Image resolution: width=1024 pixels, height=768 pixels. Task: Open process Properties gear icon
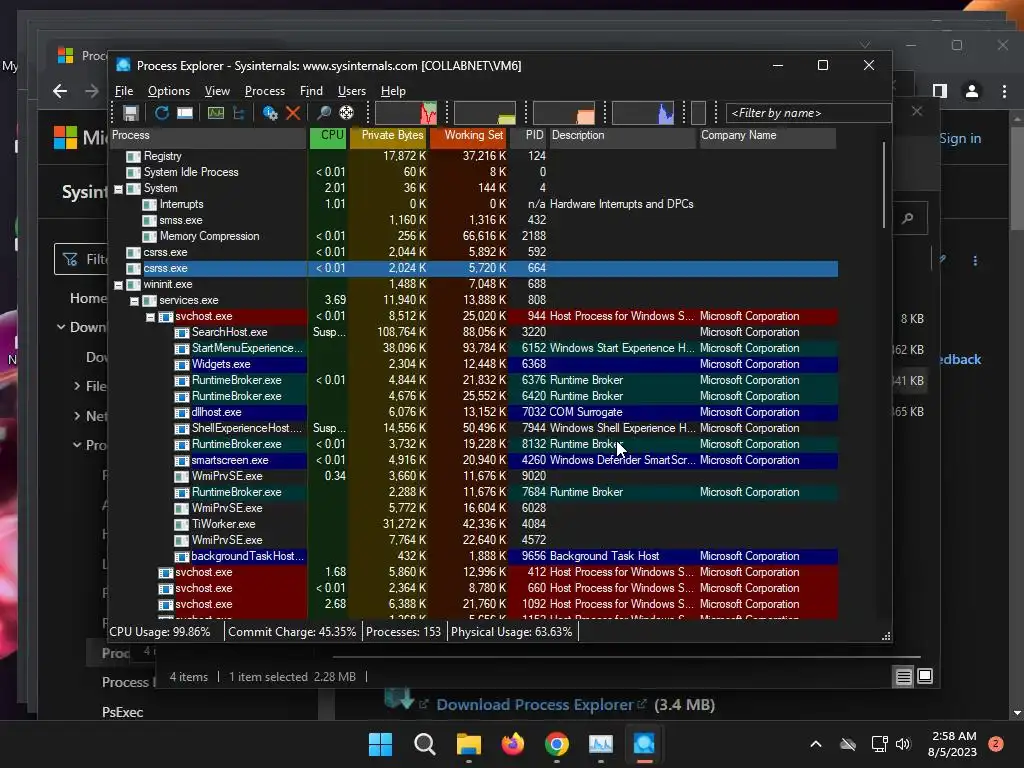pyautogui.click(x=270, y=113)
